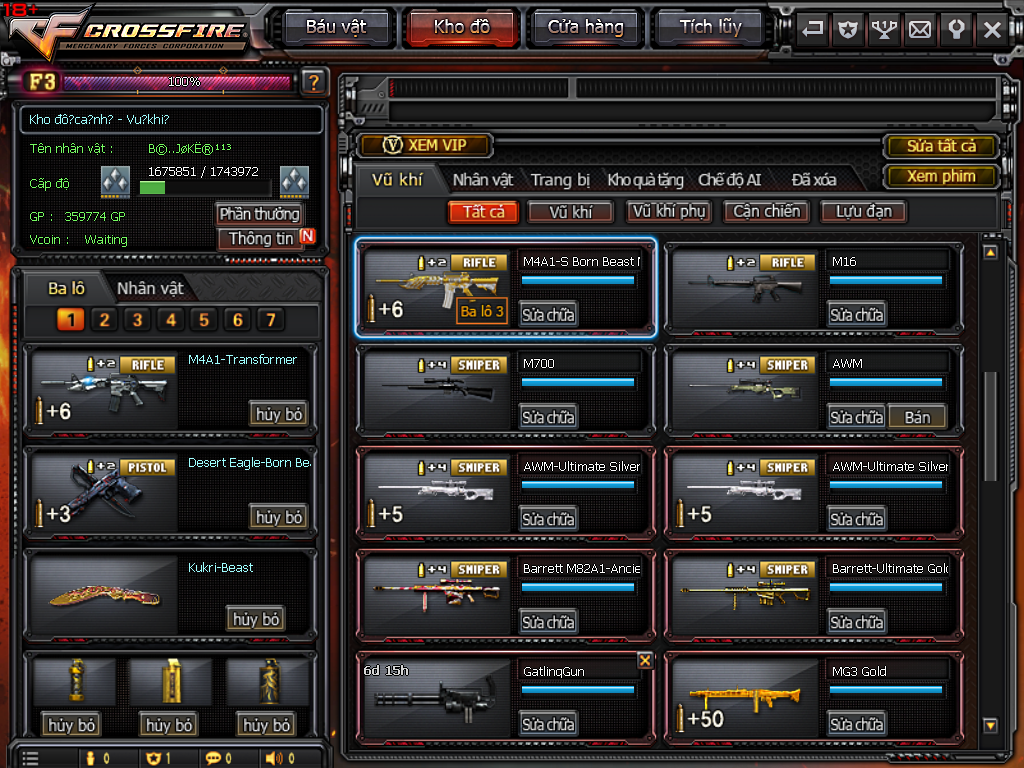Click Xem phim button
Viewport: 1024px width, 768px height.
point(941,176)
